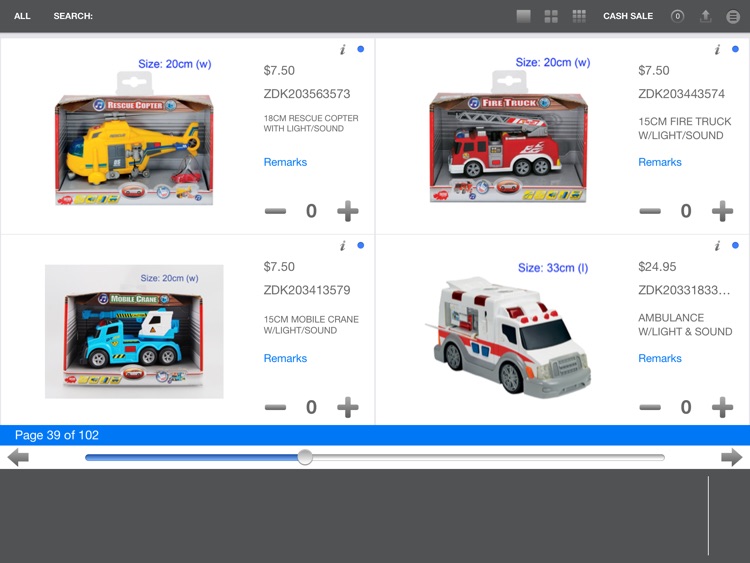The height and width of the screenshot is (563, 750).
Task: Open the ALL category filter
Action: click(22, 16)
